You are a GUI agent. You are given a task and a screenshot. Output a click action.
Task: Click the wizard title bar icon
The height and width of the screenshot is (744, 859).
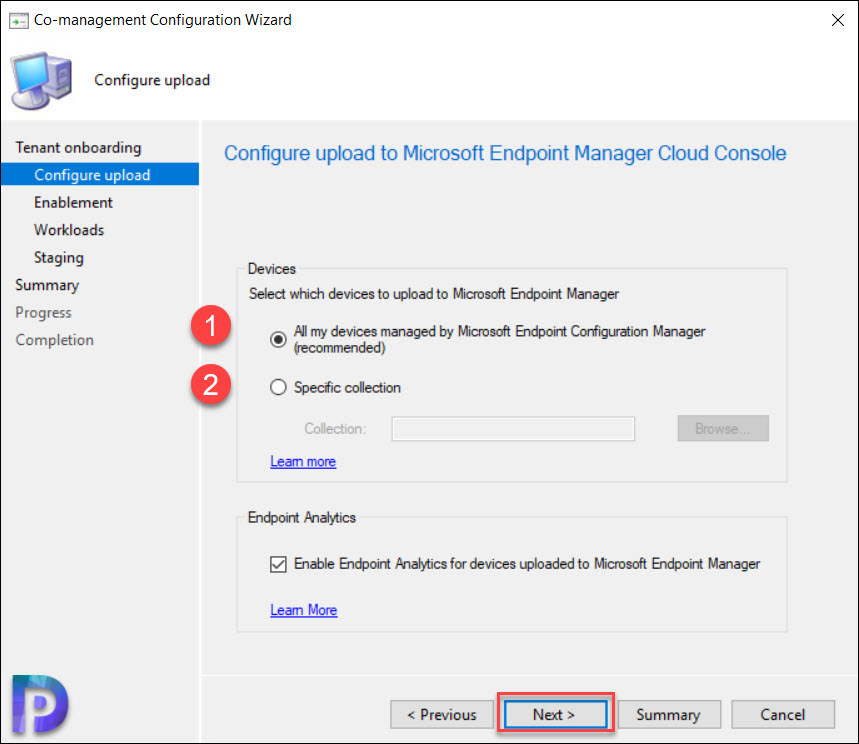[19, 21]
